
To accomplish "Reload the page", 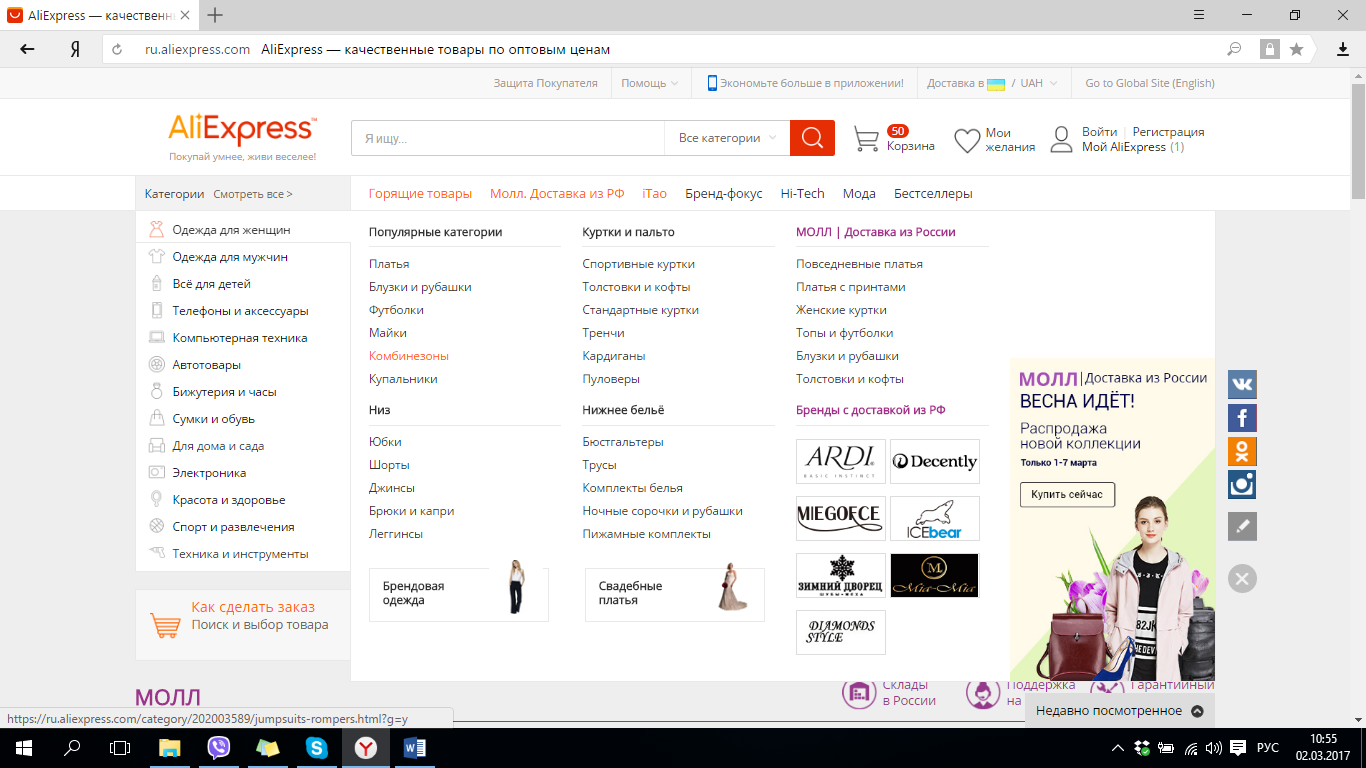I will (x=117, y=49).
